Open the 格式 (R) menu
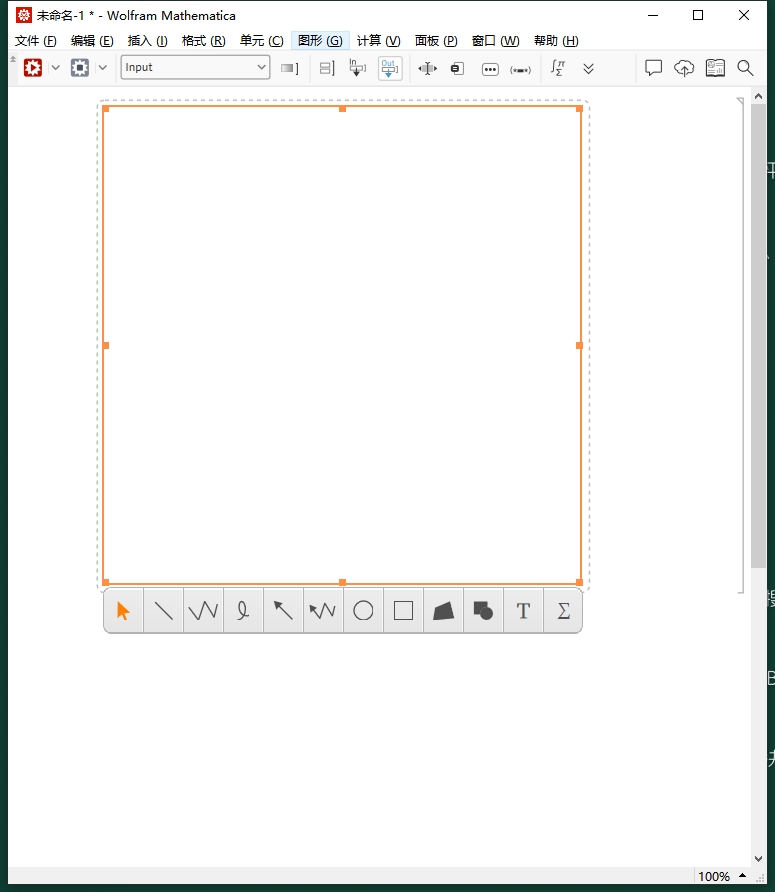775x892 pixels. (x=203, y=41)
